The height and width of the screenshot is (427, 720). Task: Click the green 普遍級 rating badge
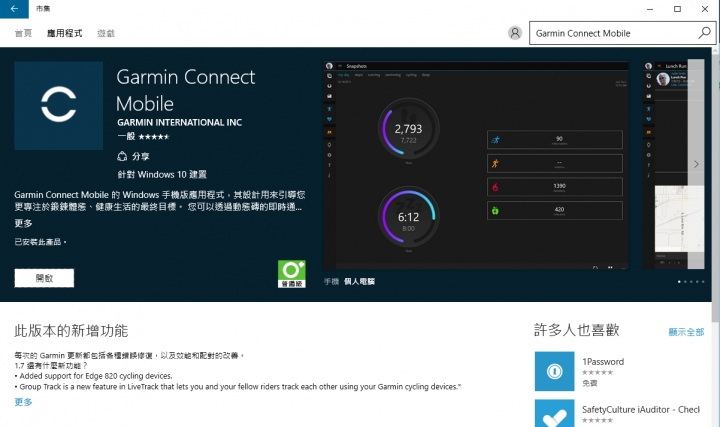coord(292,274)
